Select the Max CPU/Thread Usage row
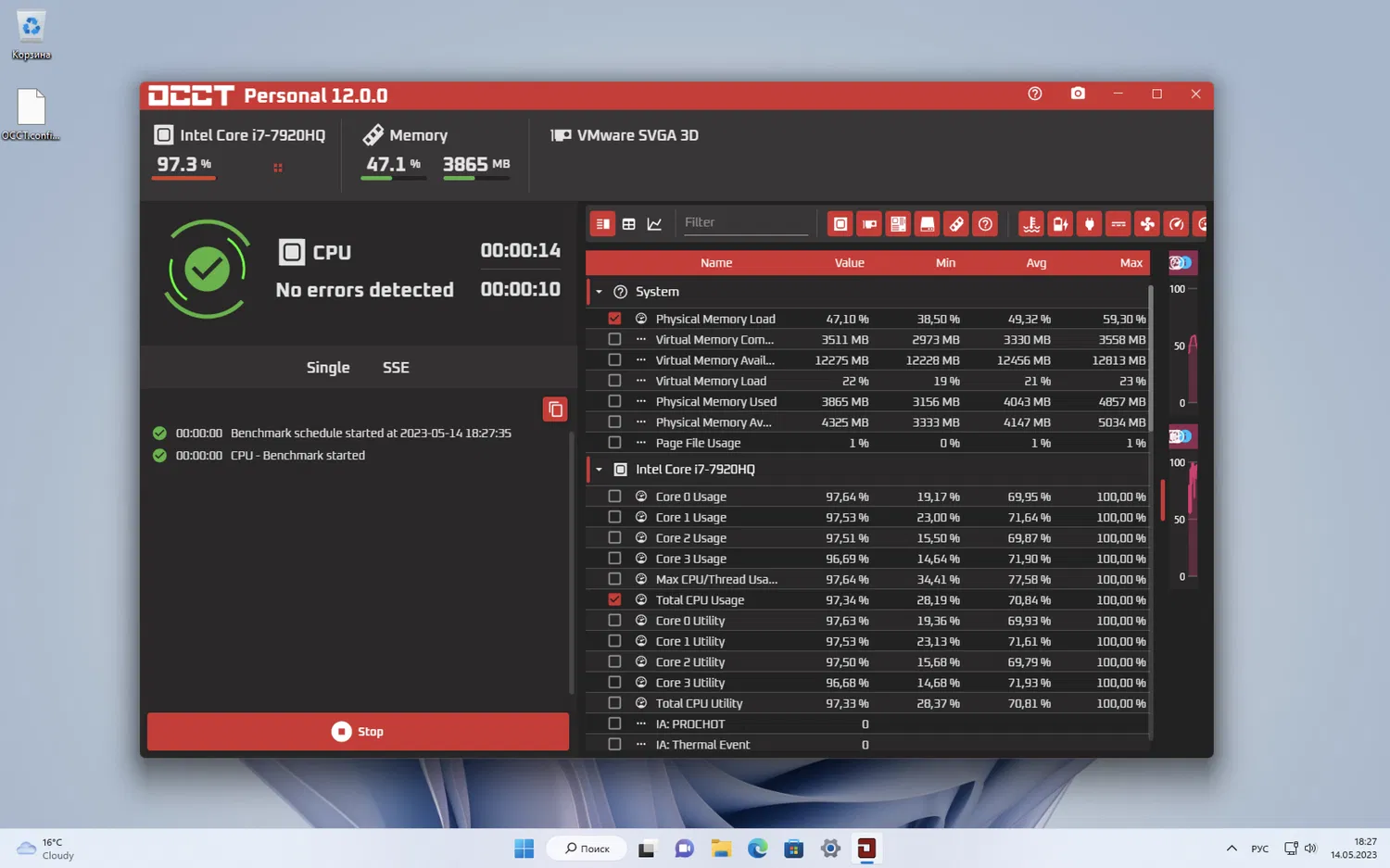The height and width of the screenshot is (868, 1390). pyautogui.click(x=867, y=579)
